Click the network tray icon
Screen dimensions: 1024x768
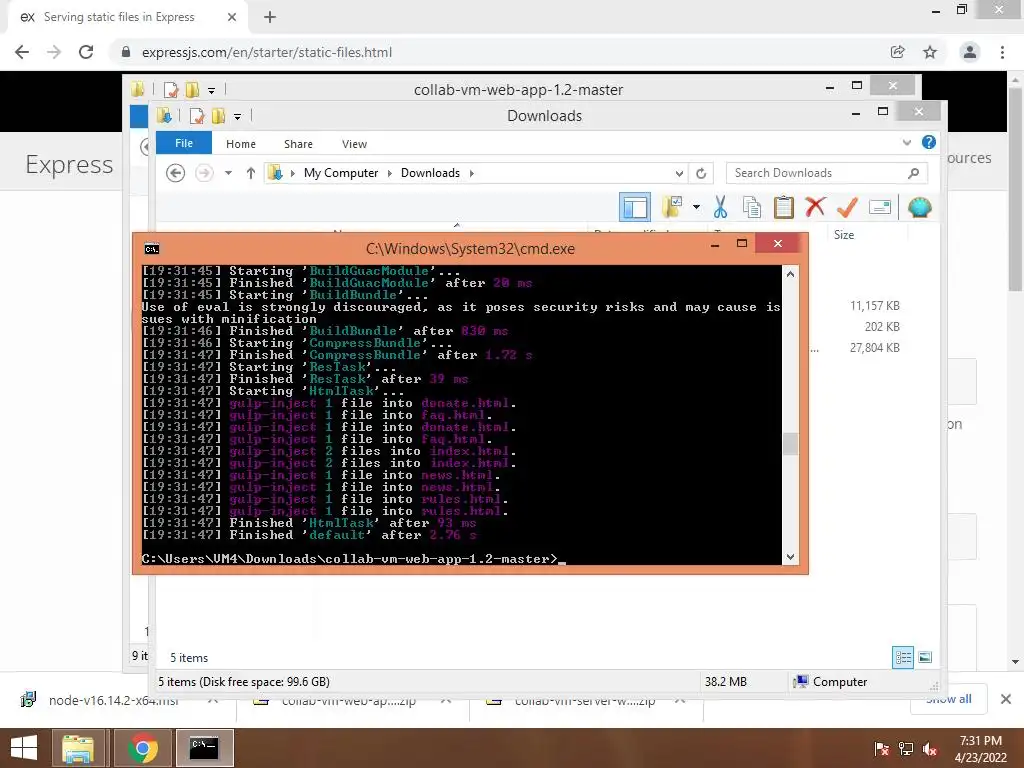(906, 749)
